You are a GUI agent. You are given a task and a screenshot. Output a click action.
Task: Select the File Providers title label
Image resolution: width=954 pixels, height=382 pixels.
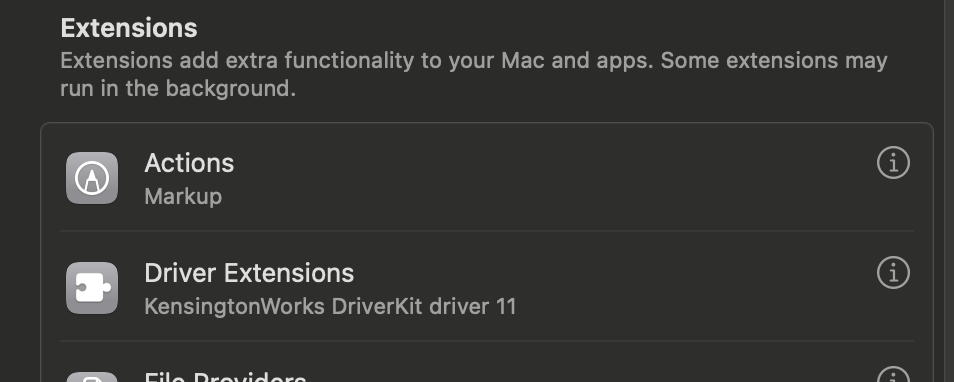[x=225, y=377]
